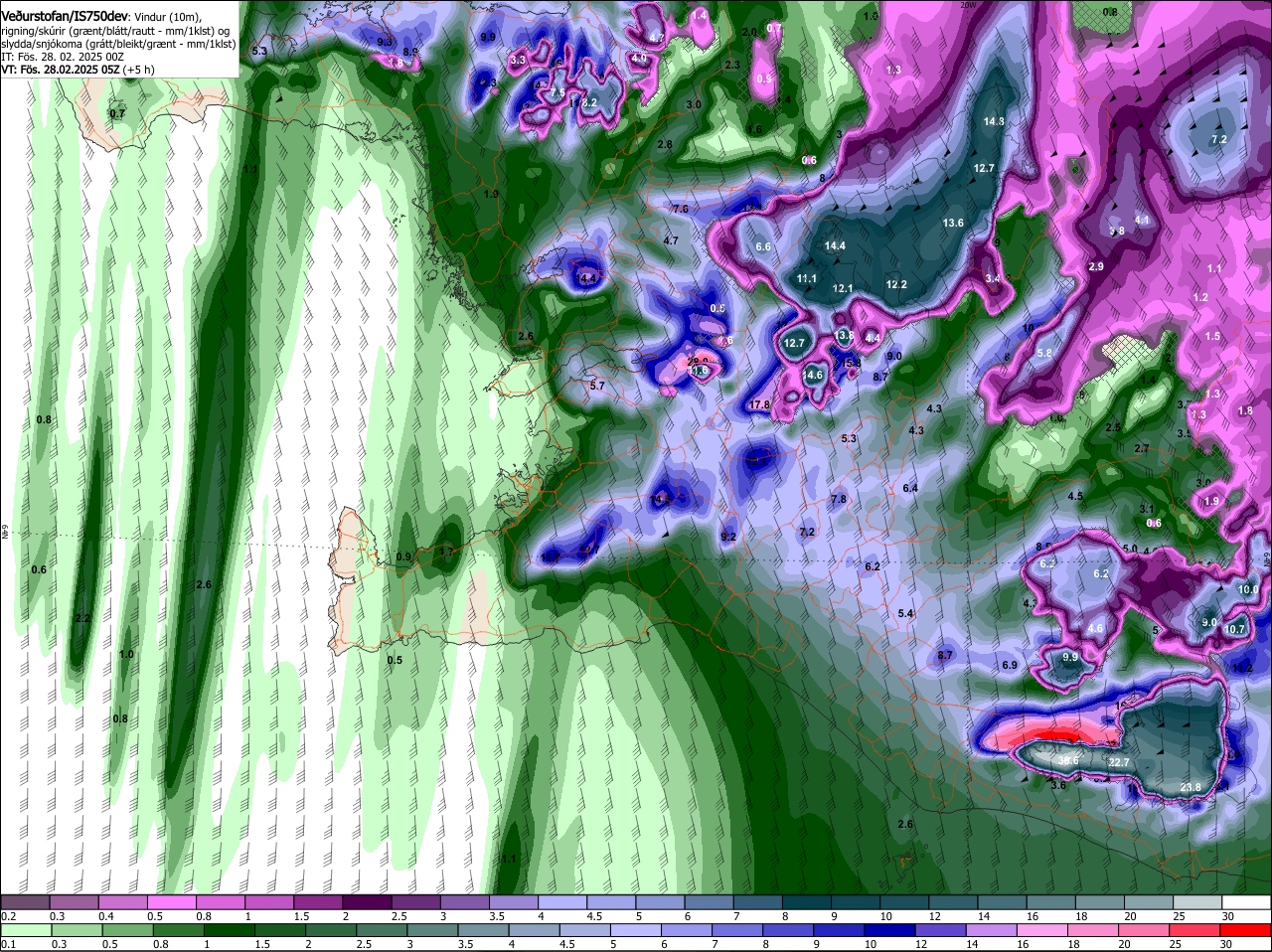
Task: Click the 4.6 precipitation value on map
Action: click(1095, 628)
